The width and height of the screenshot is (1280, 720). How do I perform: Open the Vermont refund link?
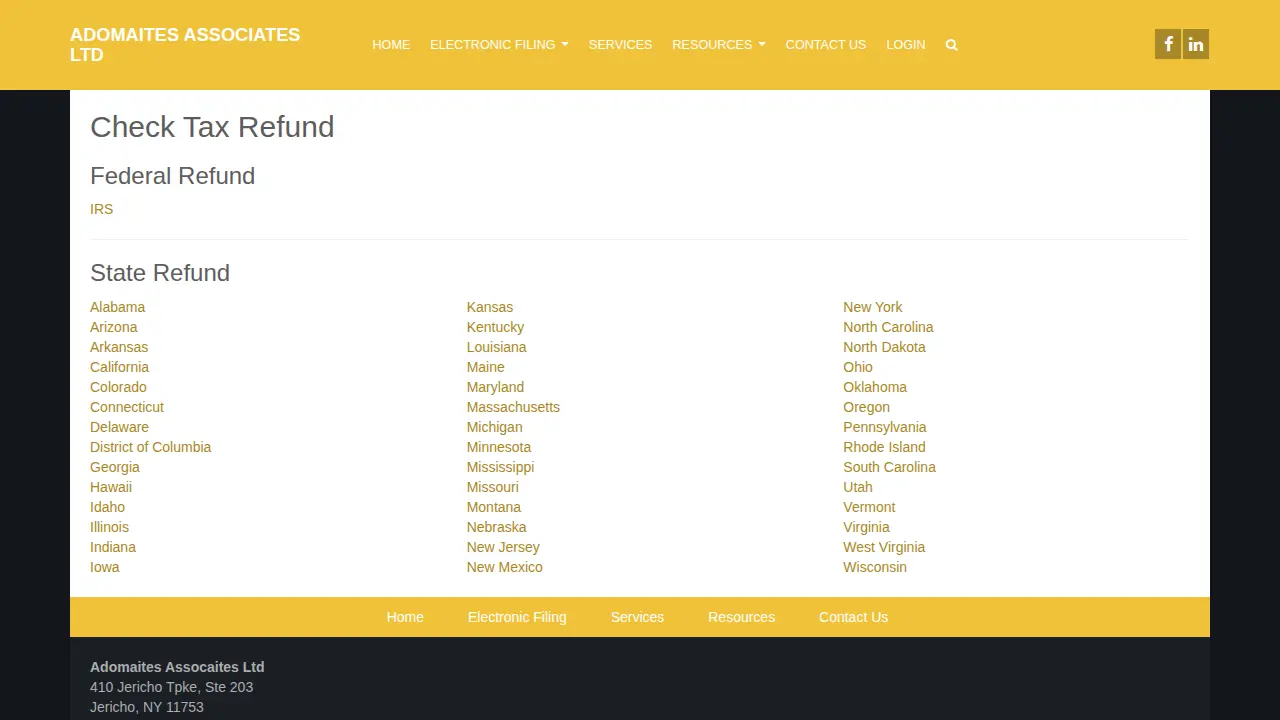pyautogui.click(x=869, y=507)
